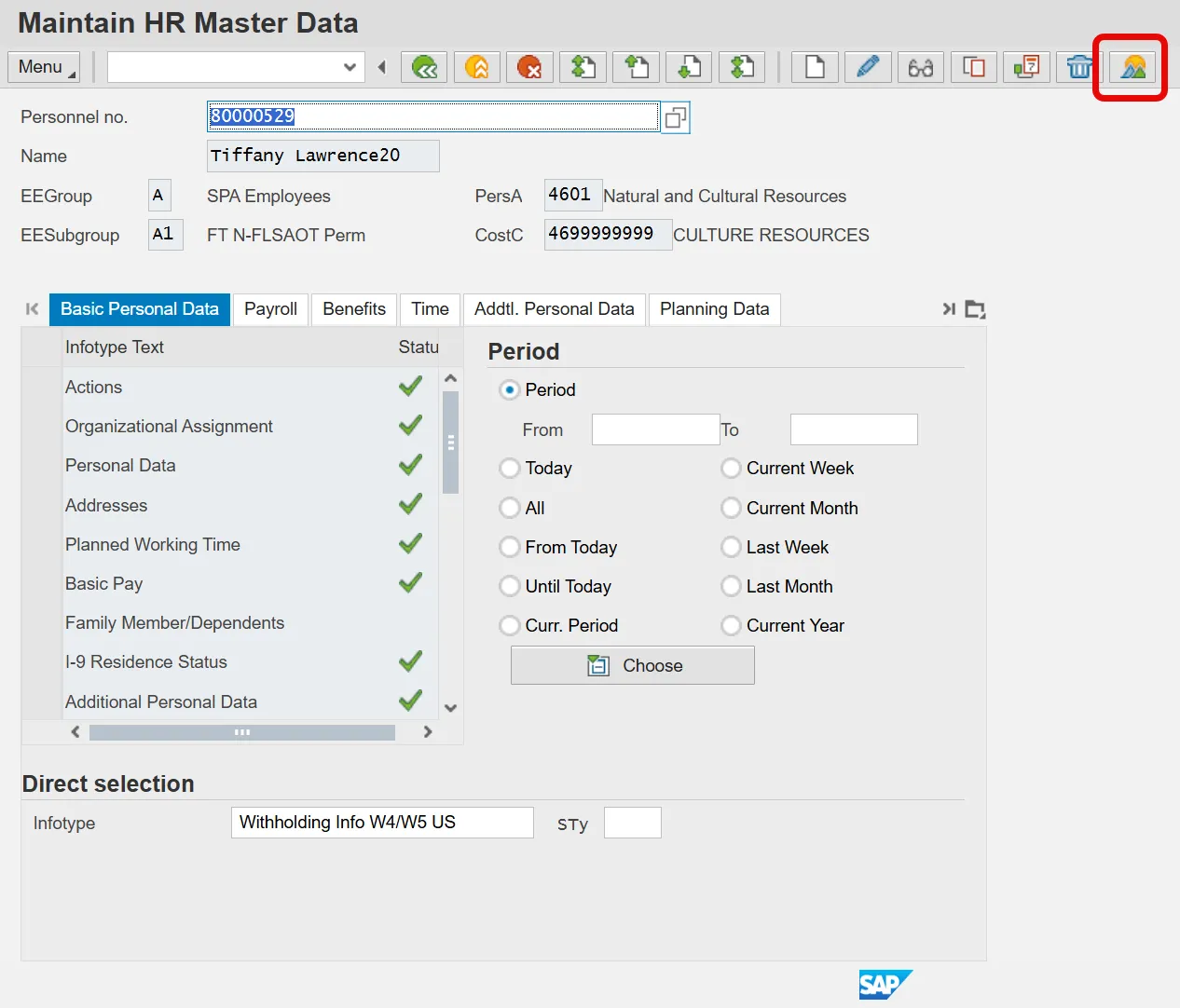Open the Personnel no. search help icon
Viewport: 1180px width, 1008px height.
coord(676,117)
